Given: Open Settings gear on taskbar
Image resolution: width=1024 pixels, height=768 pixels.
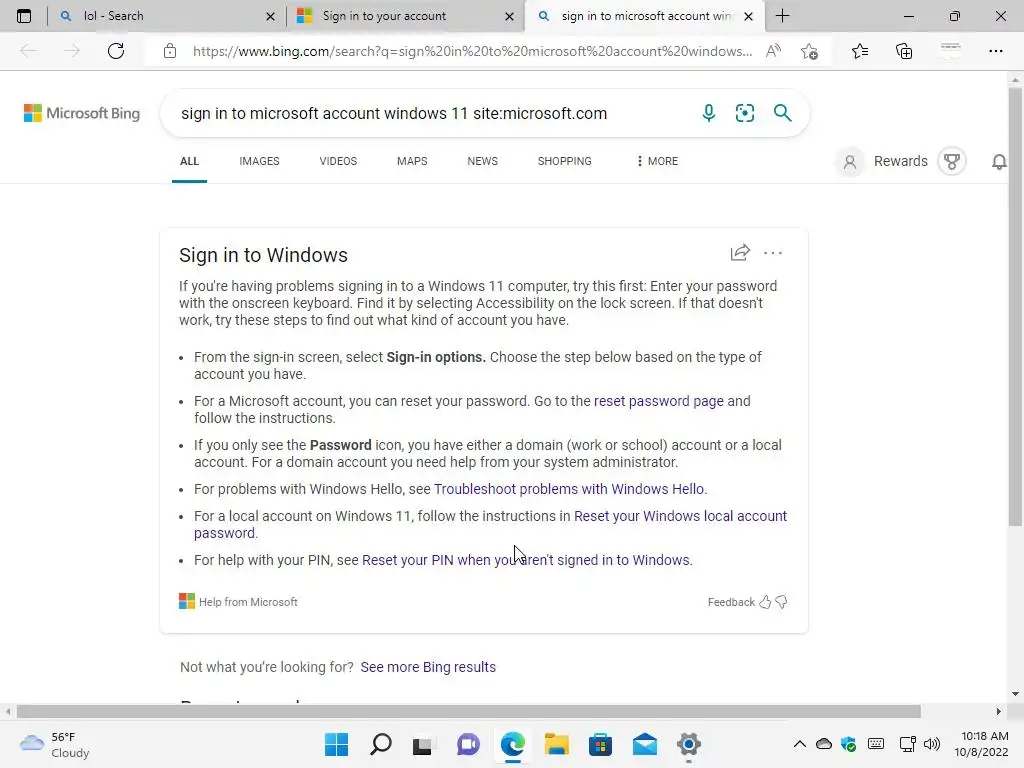Looking at the screenshot, I should coord(688,744).
